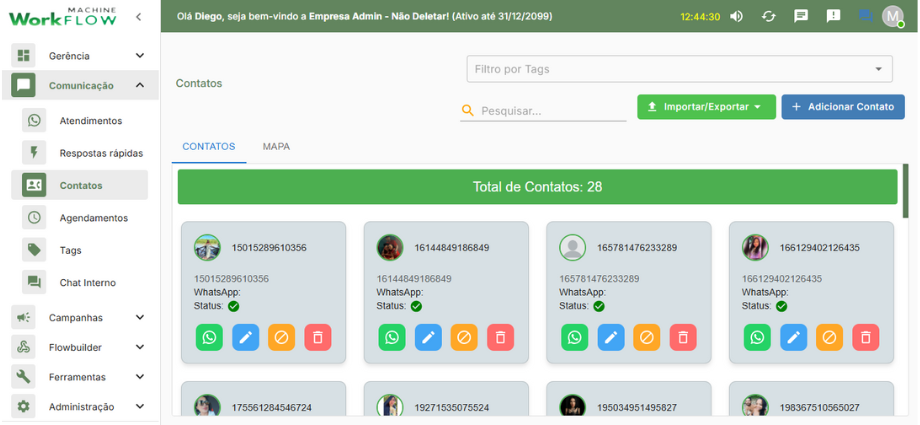The image size is (920, 425).
Task: Block contact 15015289610356 with orange icon
Action: pos(282,338)
